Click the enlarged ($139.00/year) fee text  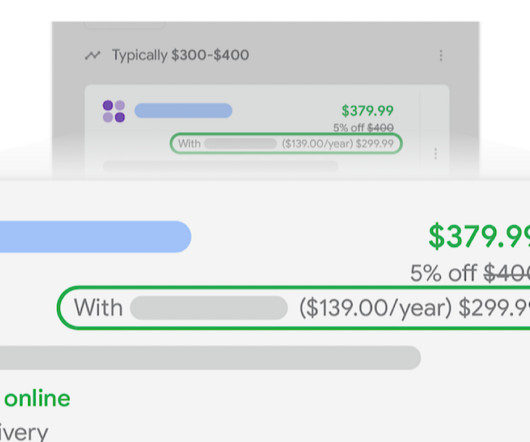pyautogui.click(x=376, y=308)
